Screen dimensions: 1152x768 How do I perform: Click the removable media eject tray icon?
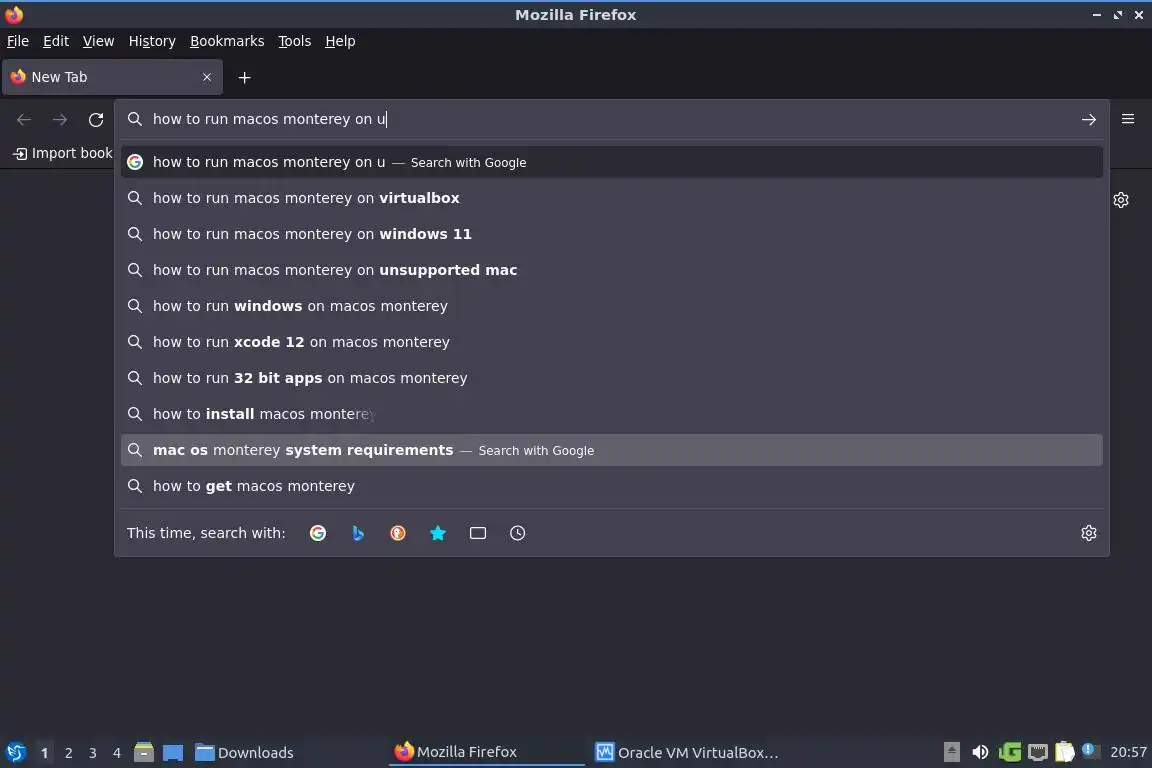tap(951, 752)
